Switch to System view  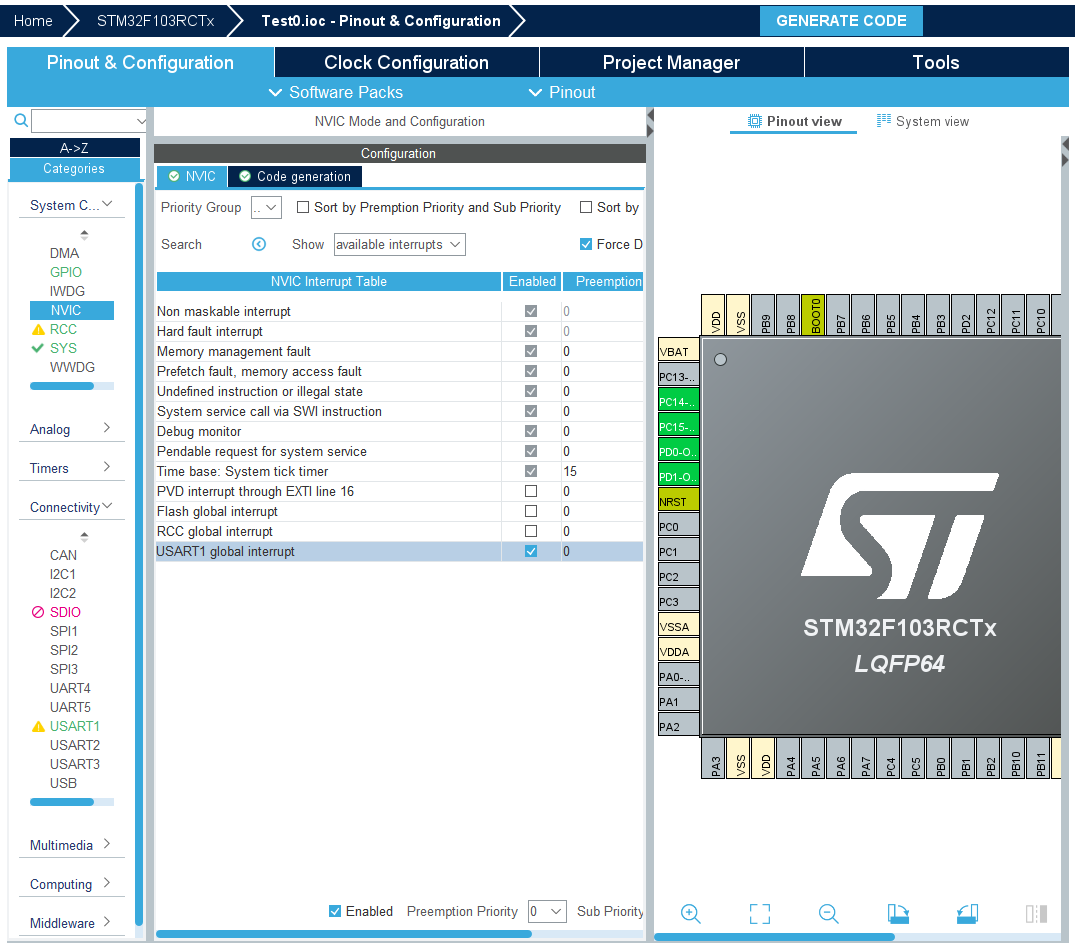click(x=923, y=121)
